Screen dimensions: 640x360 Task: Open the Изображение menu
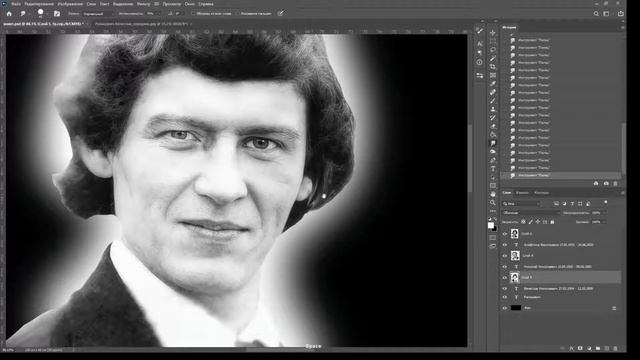pos(70,4)
